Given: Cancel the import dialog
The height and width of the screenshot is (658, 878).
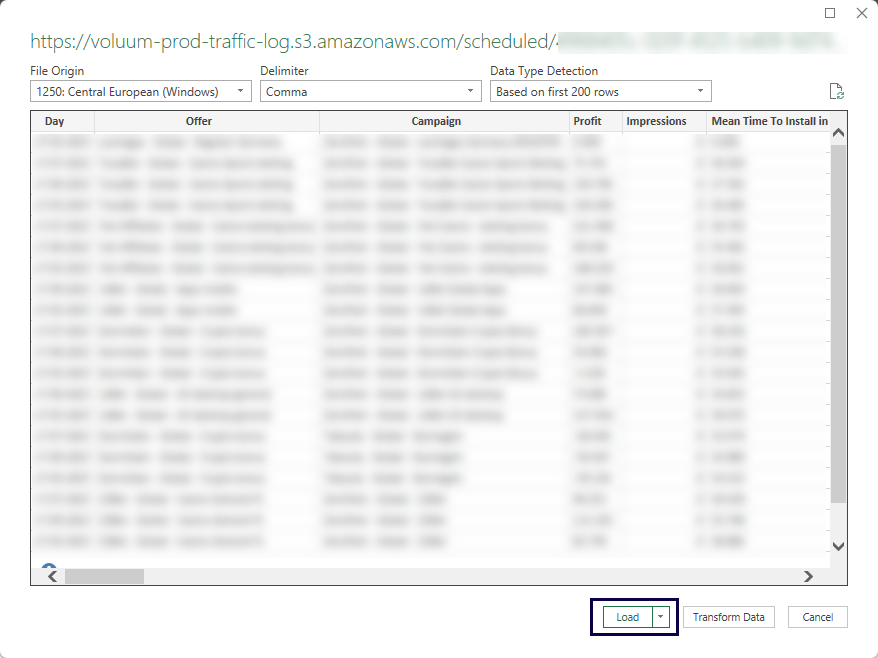Looking at the screenshot, I should point(817,617).
